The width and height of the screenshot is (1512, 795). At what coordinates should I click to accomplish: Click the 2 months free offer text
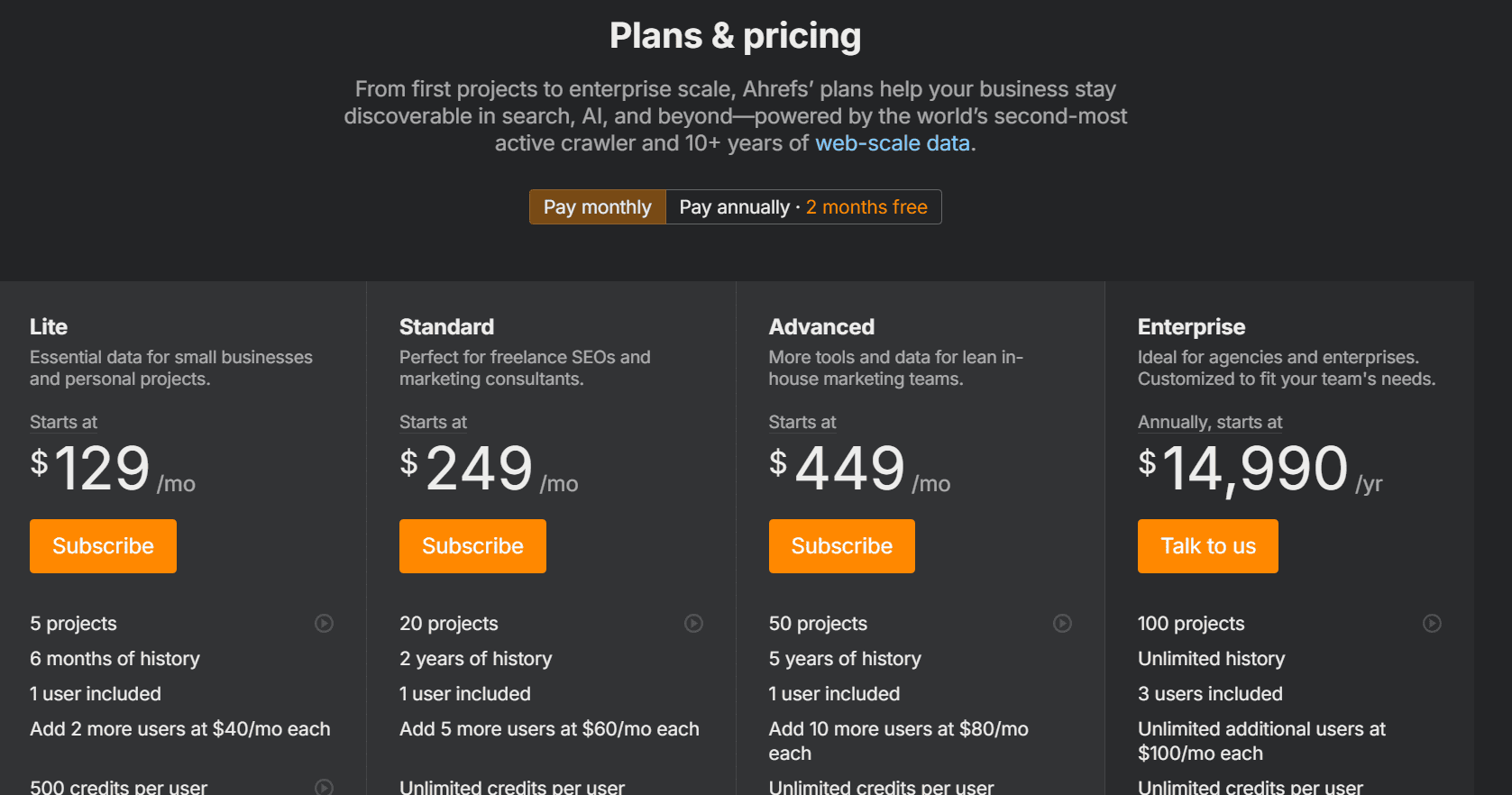(866, 206)
